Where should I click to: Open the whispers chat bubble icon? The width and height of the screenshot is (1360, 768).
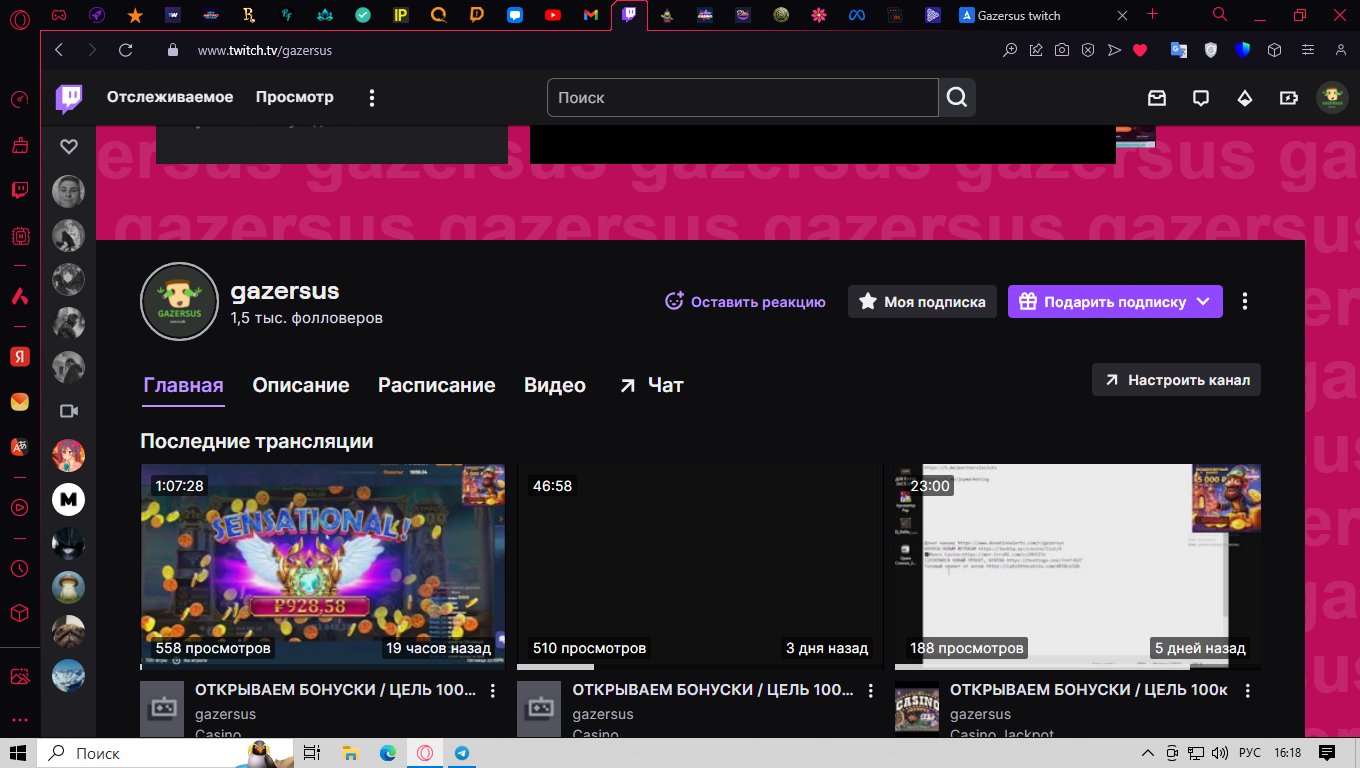coord(1201,98)
